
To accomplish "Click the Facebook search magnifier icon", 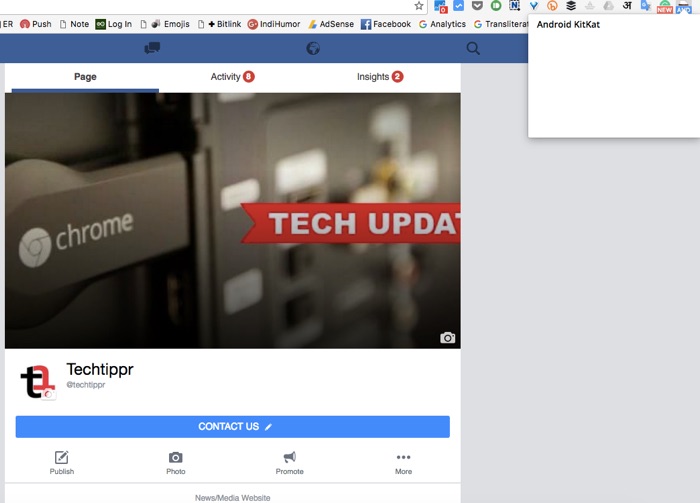I will click(473, 48).
